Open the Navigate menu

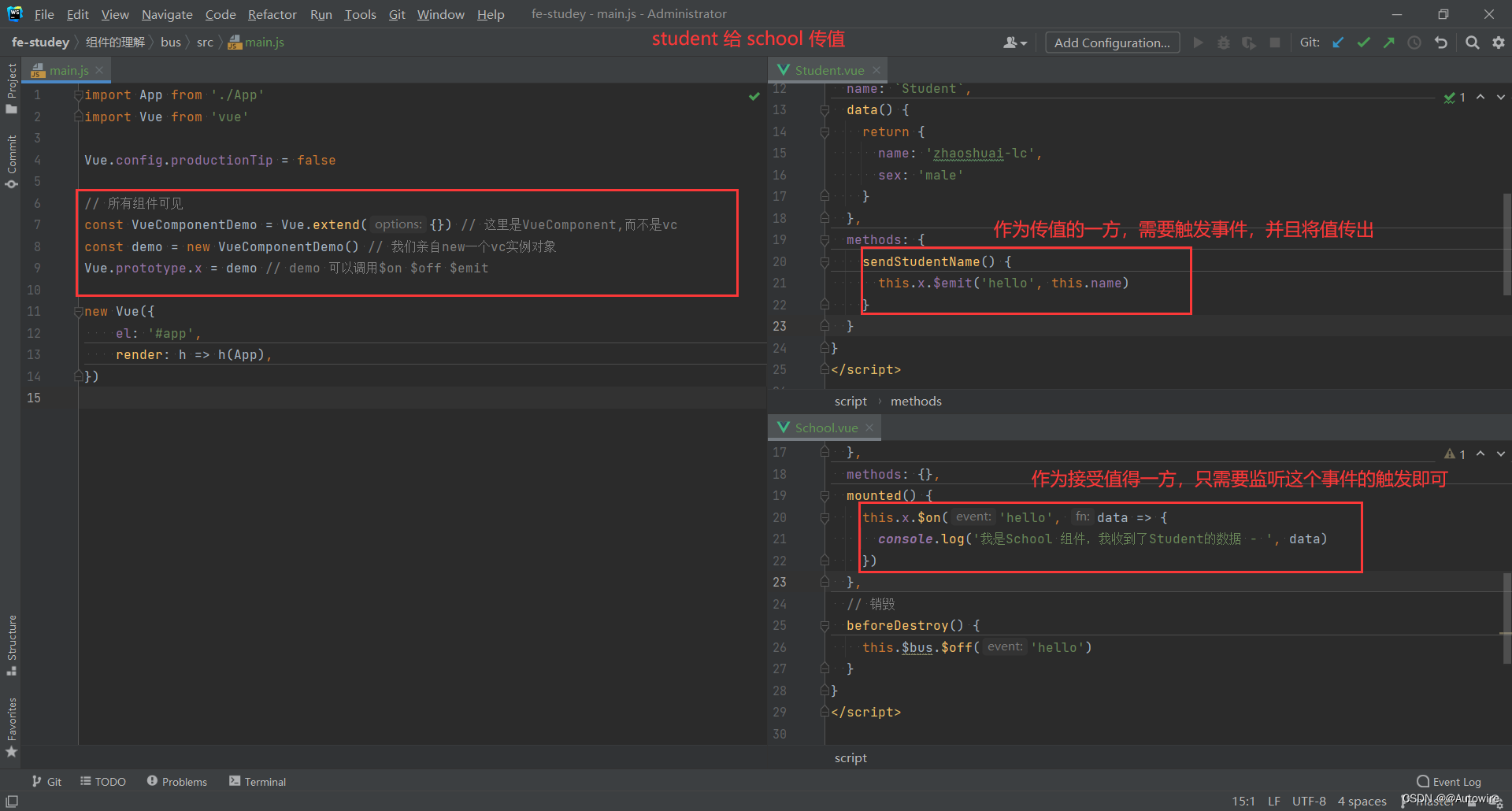(167, 14)
